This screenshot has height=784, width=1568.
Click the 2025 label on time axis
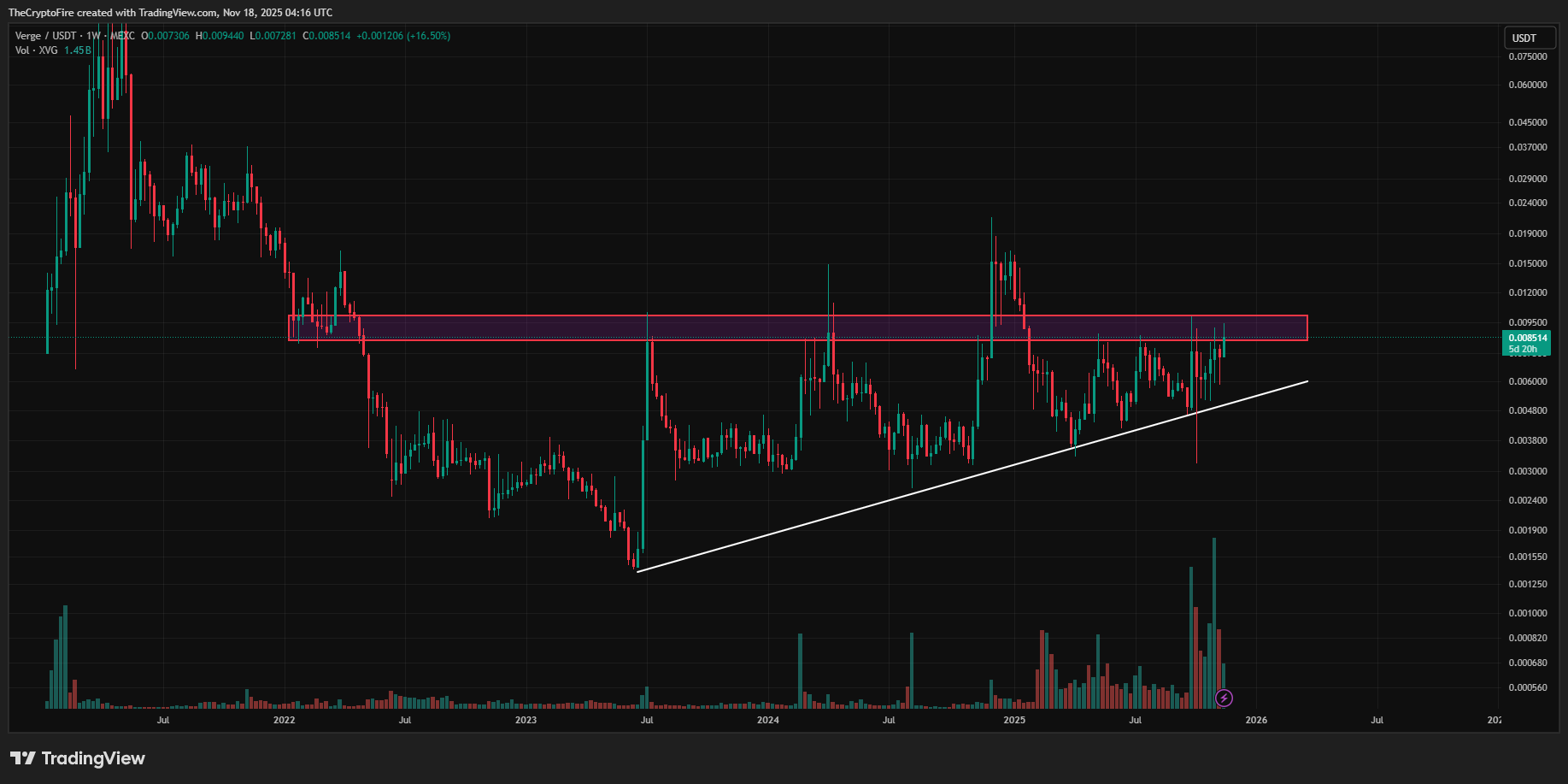click(1014, 721)
